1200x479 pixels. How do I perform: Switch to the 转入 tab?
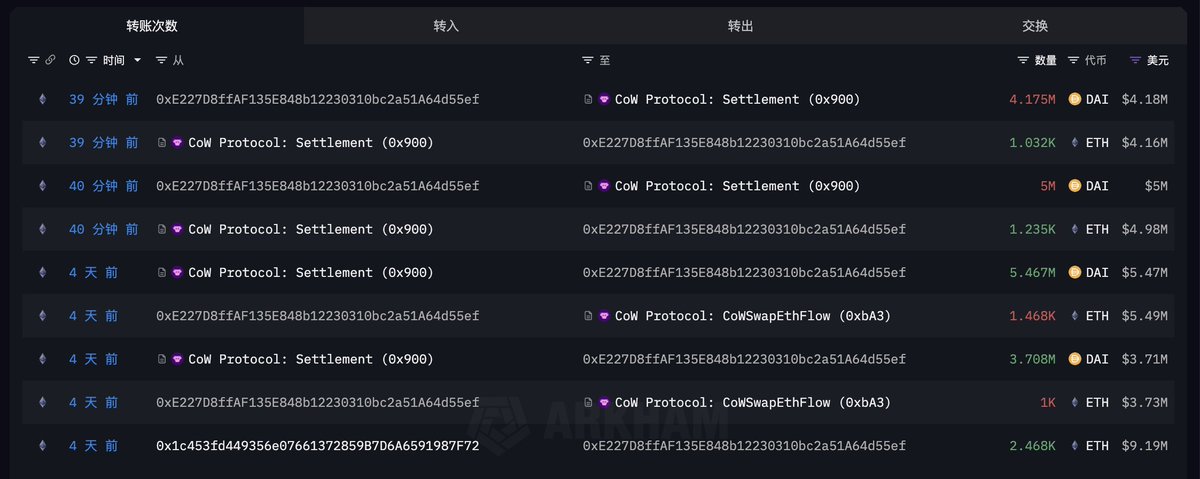click(x=446, y=25)
